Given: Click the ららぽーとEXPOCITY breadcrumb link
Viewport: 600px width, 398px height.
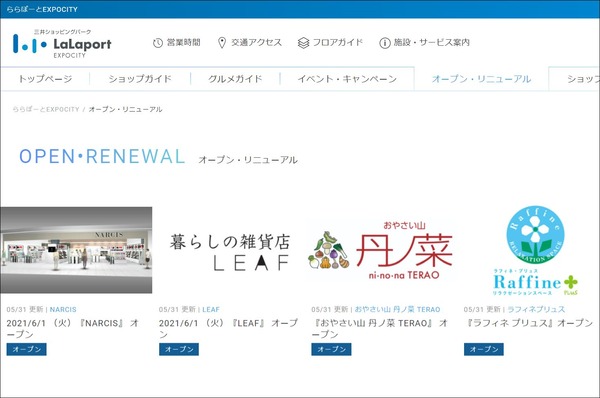Looking at the screenshot, I should point(46,109).
